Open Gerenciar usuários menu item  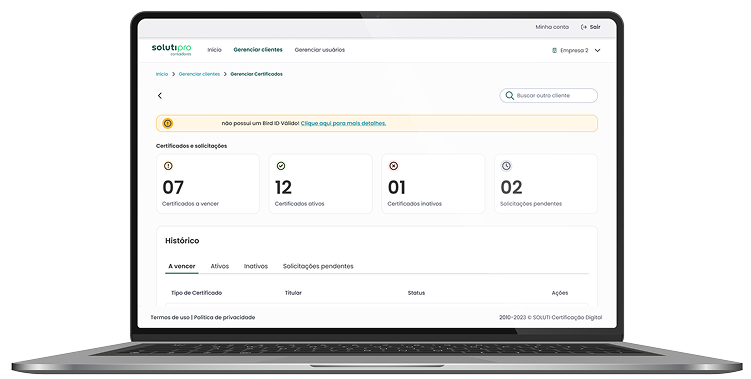319,50
